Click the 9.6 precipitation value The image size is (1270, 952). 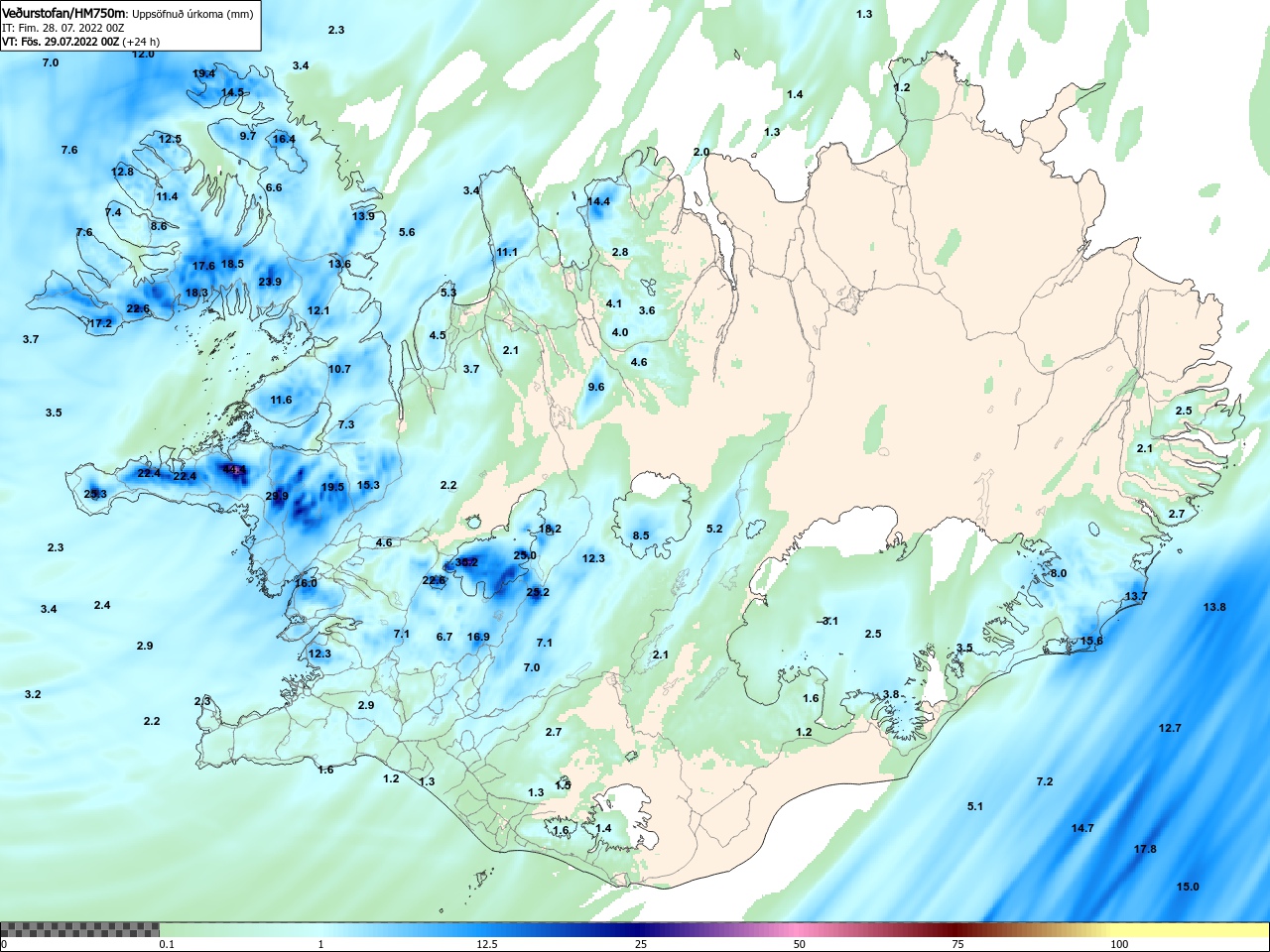(596, 387)
